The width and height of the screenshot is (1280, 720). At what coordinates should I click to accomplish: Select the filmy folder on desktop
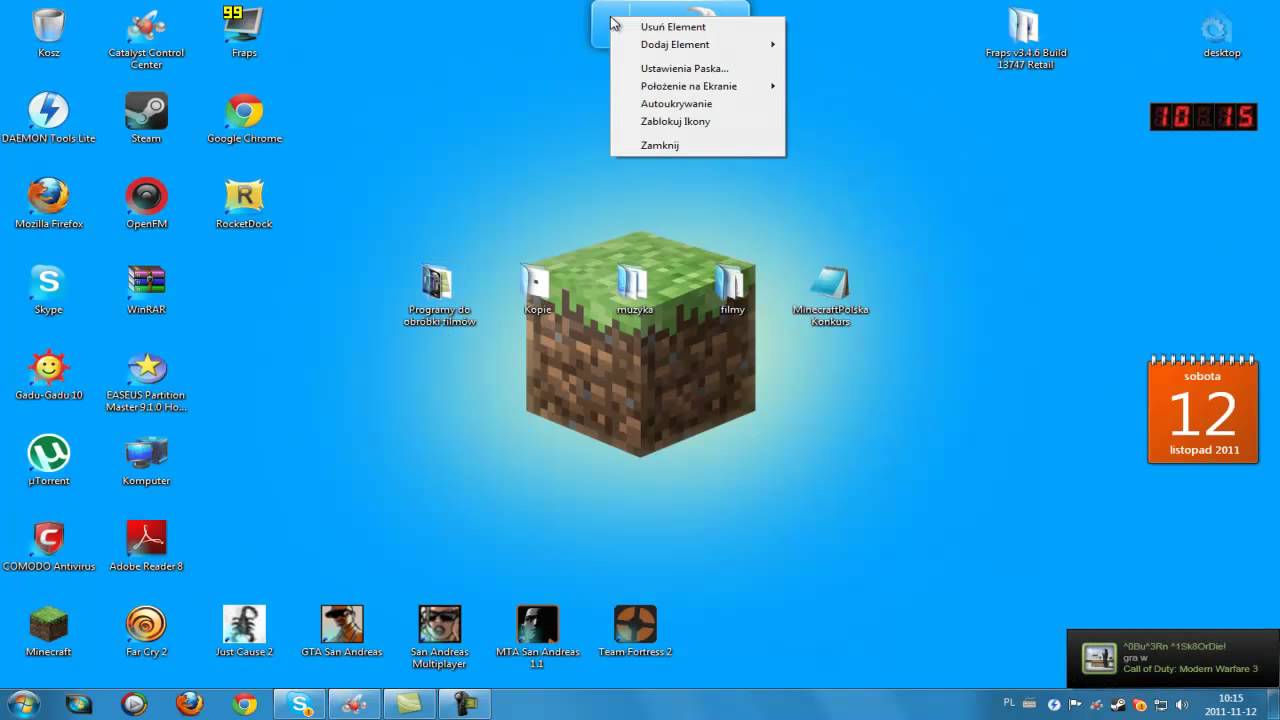[732, 290]
